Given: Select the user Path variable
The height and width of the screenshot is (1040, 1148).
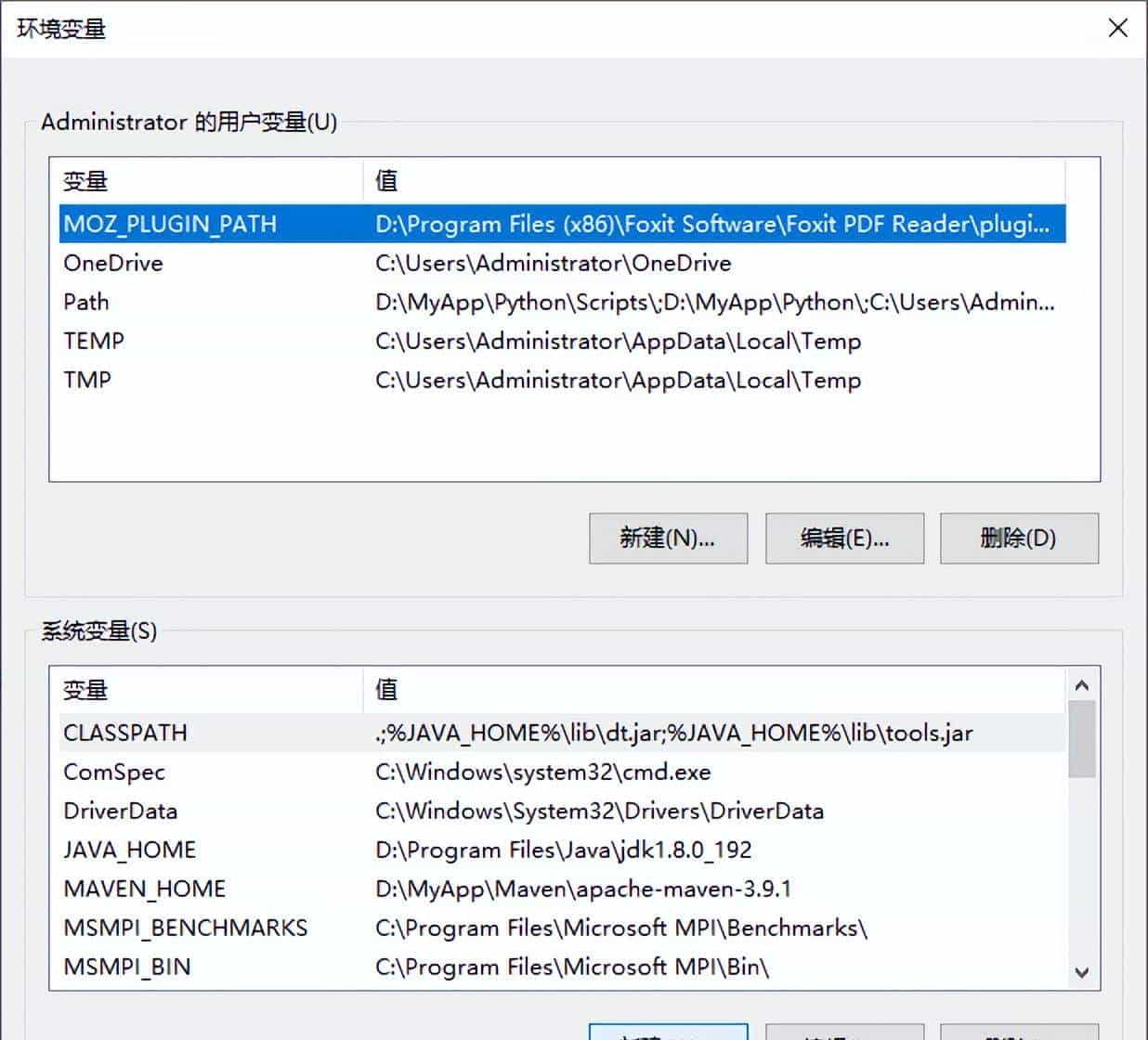Looking at the screenshot, I should tap(562, 302).
